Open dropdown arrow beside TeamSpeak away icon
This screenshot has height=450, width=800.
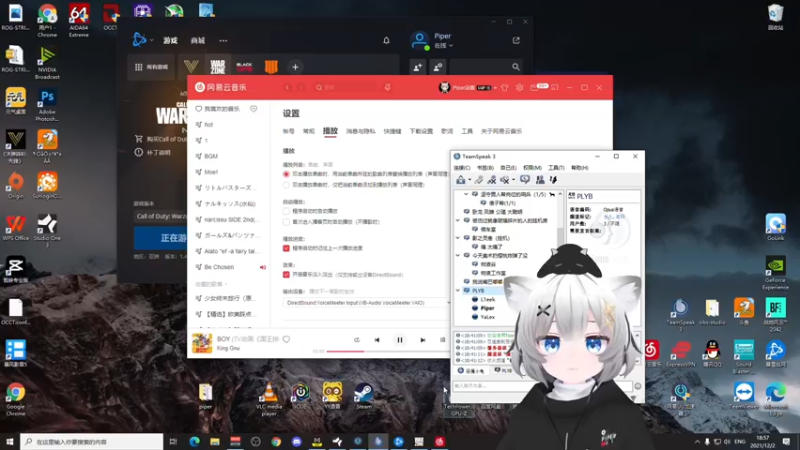pyautogui.click(x=469, y=180)
